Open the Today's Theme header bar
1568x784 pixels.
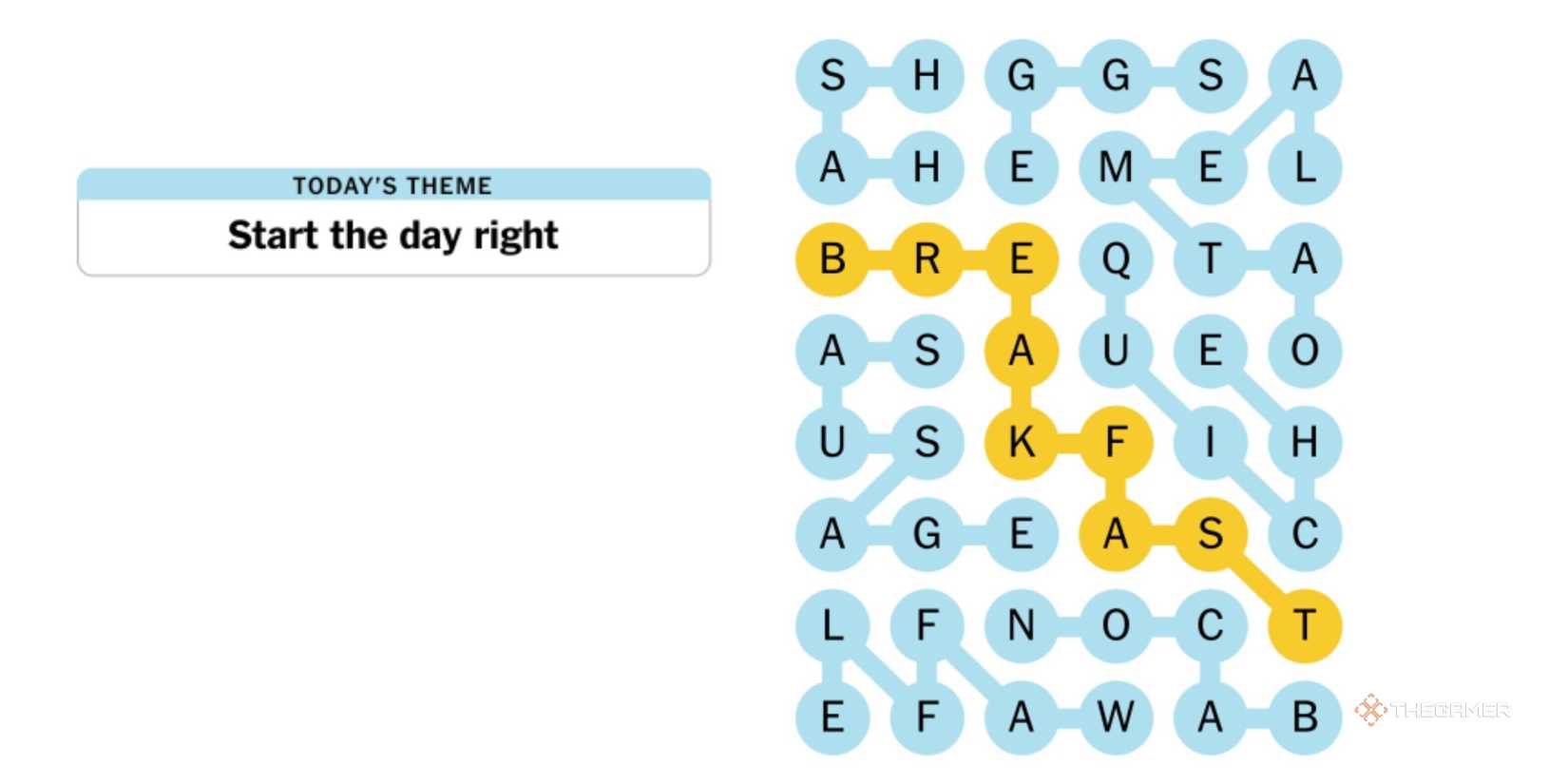point(392,186)
